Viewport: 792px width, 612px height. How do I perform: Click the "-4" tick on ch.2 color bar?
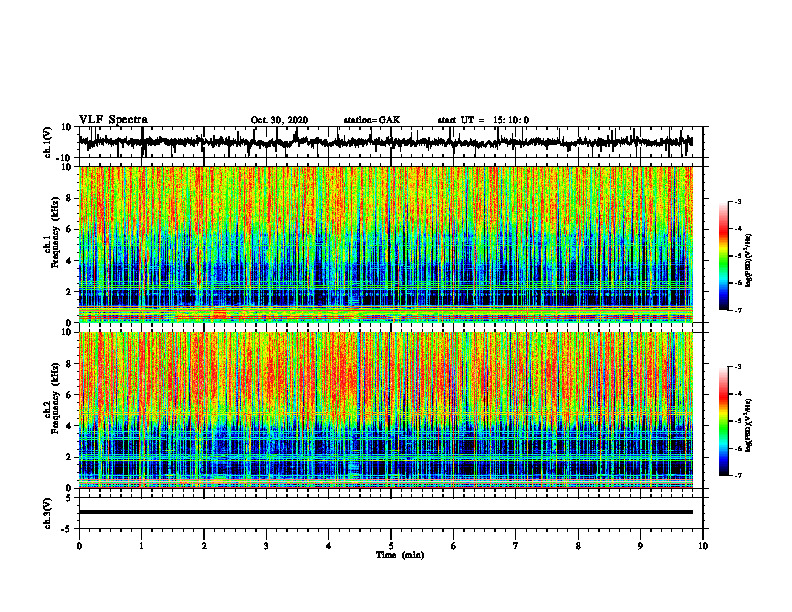737,394
